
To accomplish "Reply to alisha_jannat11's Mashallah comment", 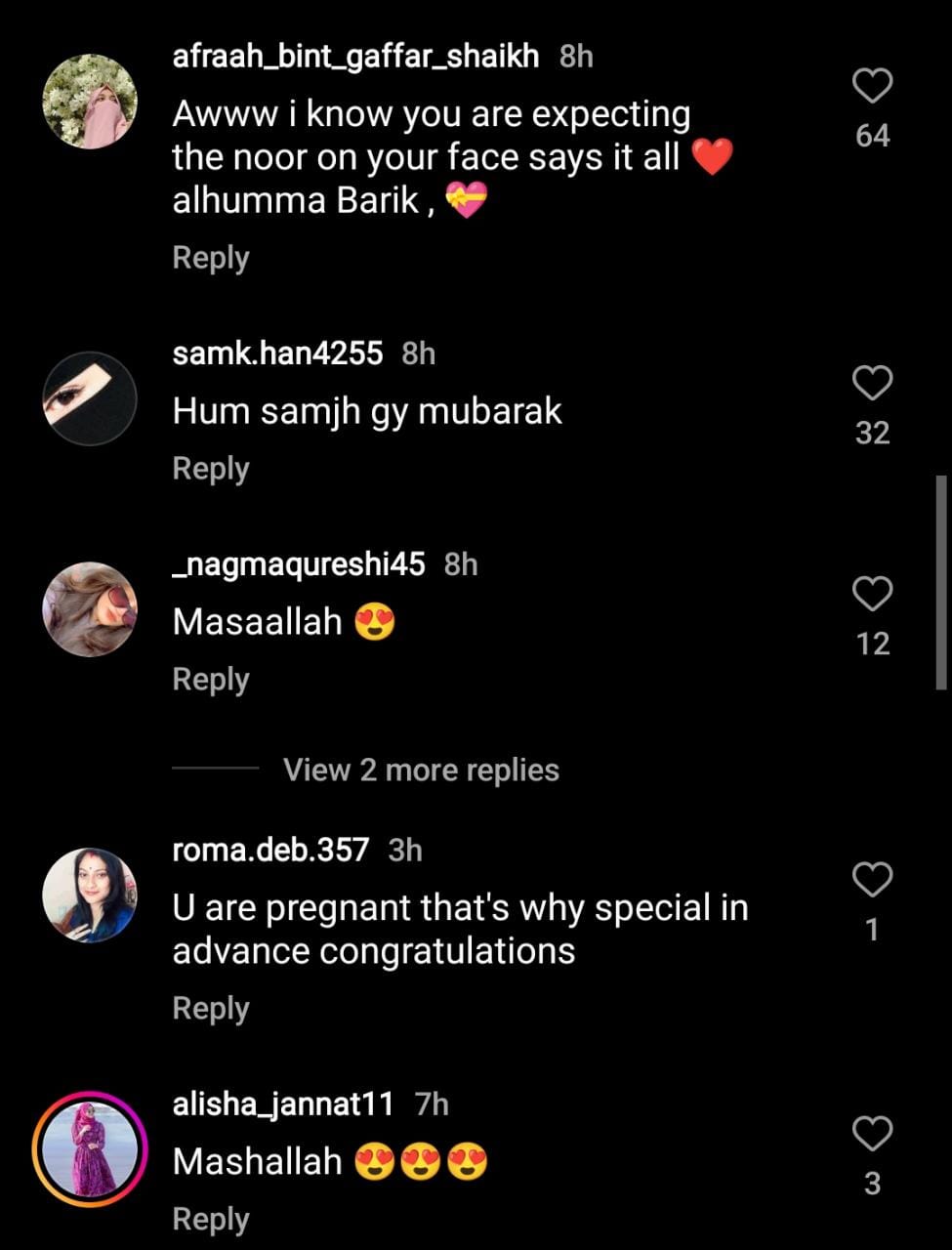I will pyautogui.click(x=211, y=1220).
